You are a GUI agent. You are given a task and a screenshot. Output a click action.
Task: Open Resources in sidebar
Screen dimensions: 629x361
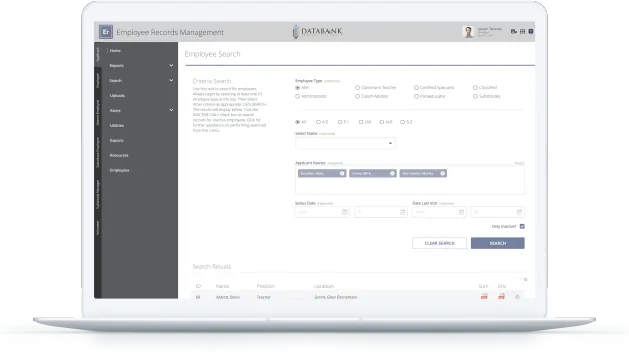coord(119,155)
